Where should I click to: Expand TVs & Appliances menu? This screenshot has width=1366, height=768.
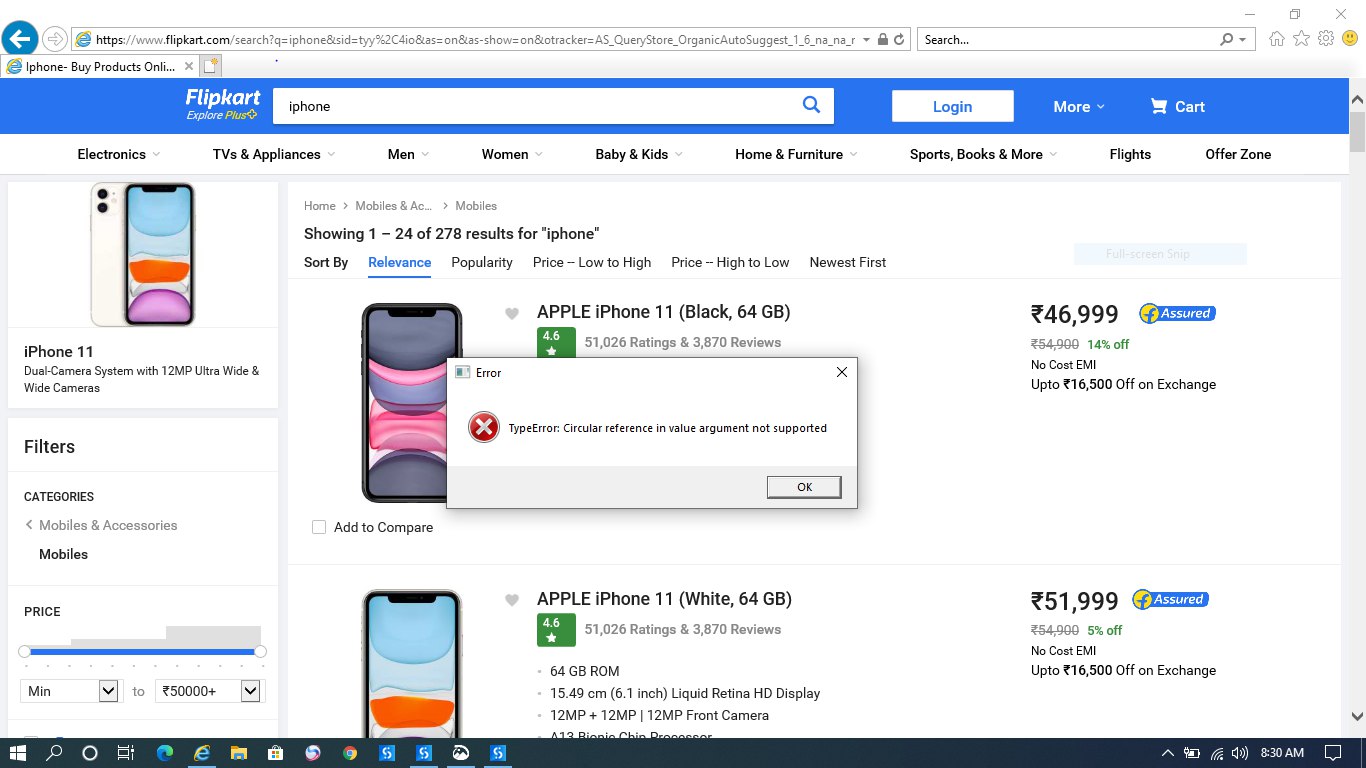point(274,154)
